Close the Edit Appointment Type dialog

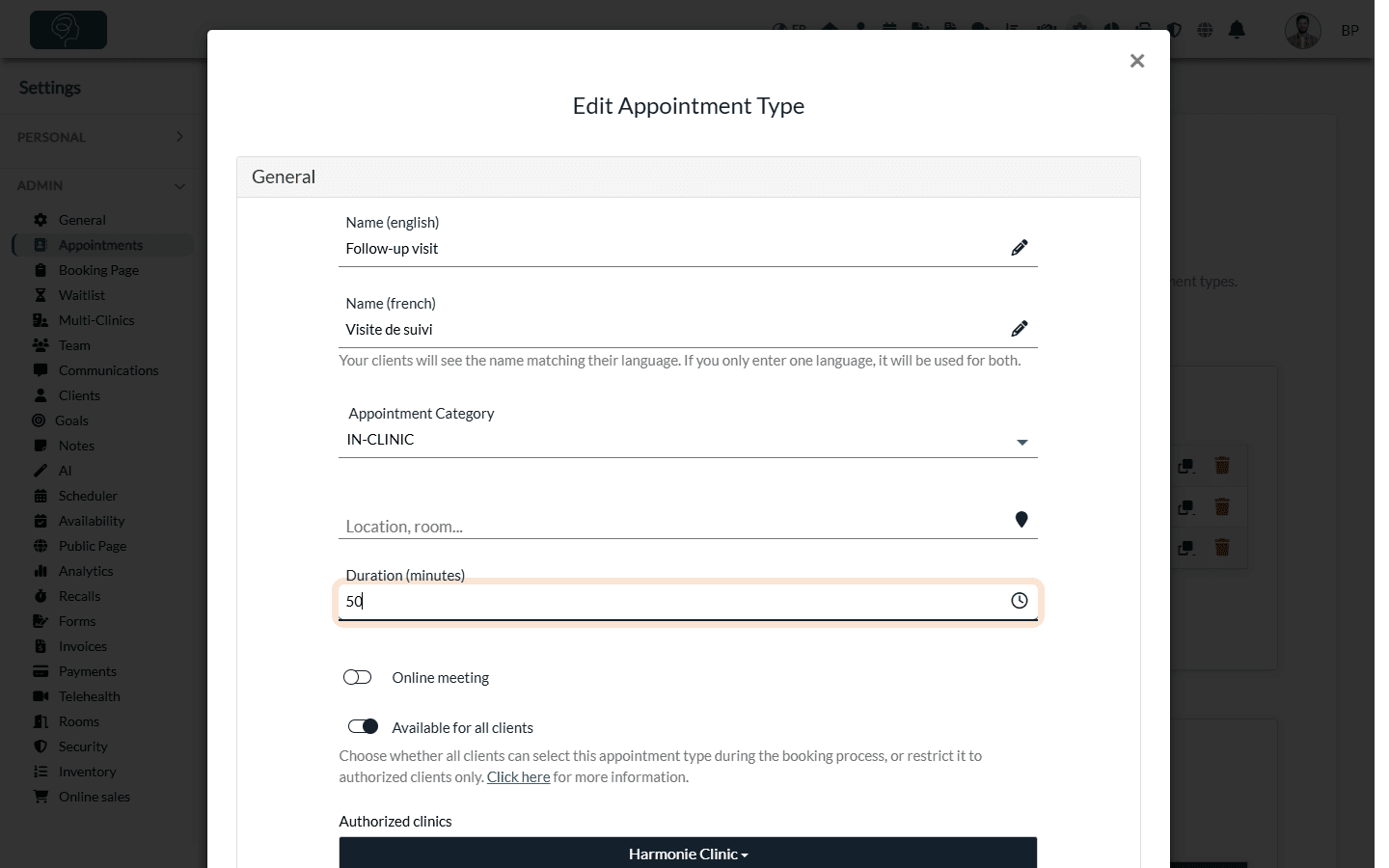[1137, 61]
